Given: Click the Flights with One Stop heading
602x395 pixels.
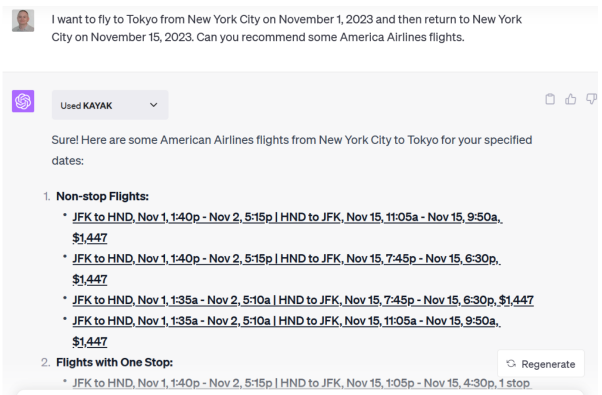Looking at the screenshot, I should tap(114, 362).
